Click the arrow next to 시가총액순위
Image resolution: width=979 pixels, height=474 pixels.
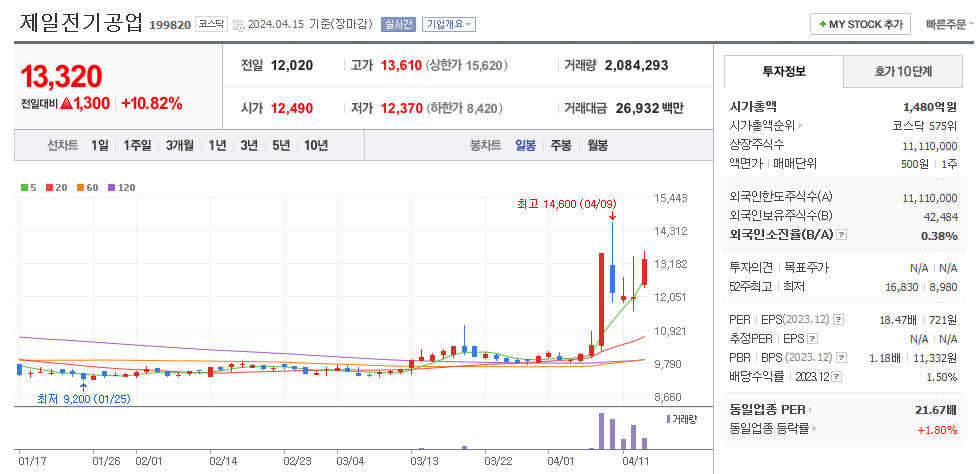(x=800, y=126)
